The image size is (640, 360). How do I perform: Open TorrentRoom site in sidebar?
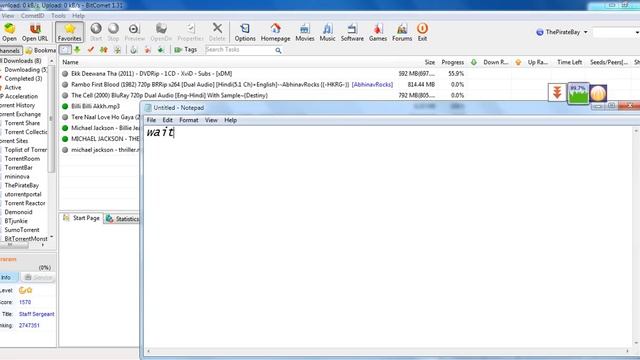click(x=22, y=158)
